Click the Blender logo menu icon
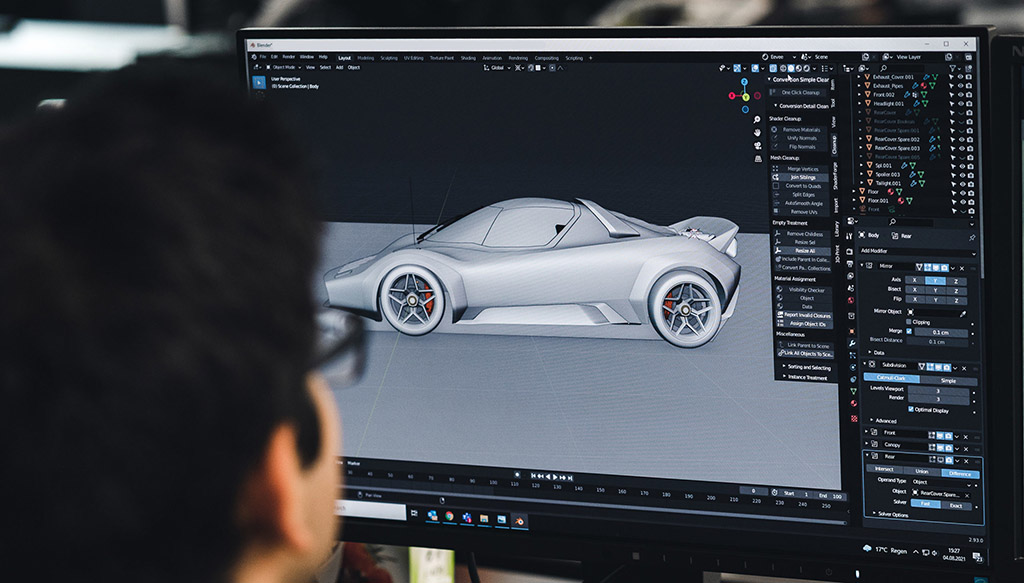This screenshot has height=583, width=1024. 255,57
